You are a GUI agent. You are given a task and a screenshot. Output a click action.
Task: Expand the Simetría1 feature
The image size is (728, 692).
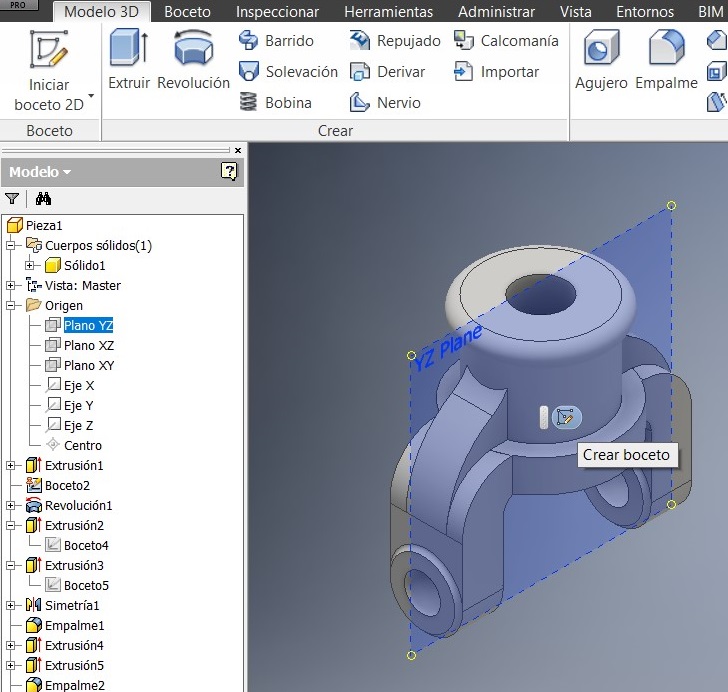(x=11, y=605)
